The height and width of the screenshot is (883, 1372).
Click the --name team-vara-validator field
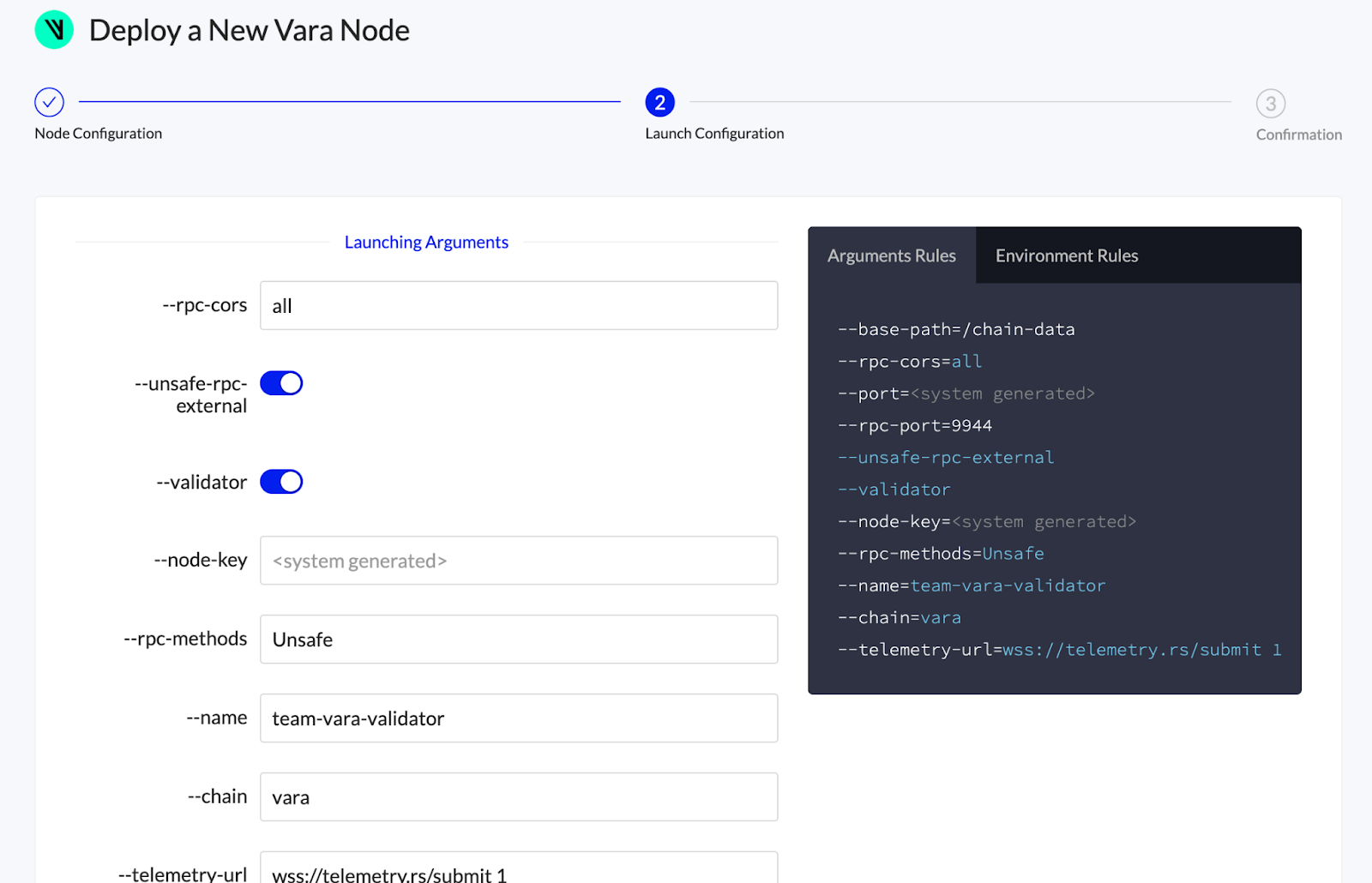pos(519,718)
